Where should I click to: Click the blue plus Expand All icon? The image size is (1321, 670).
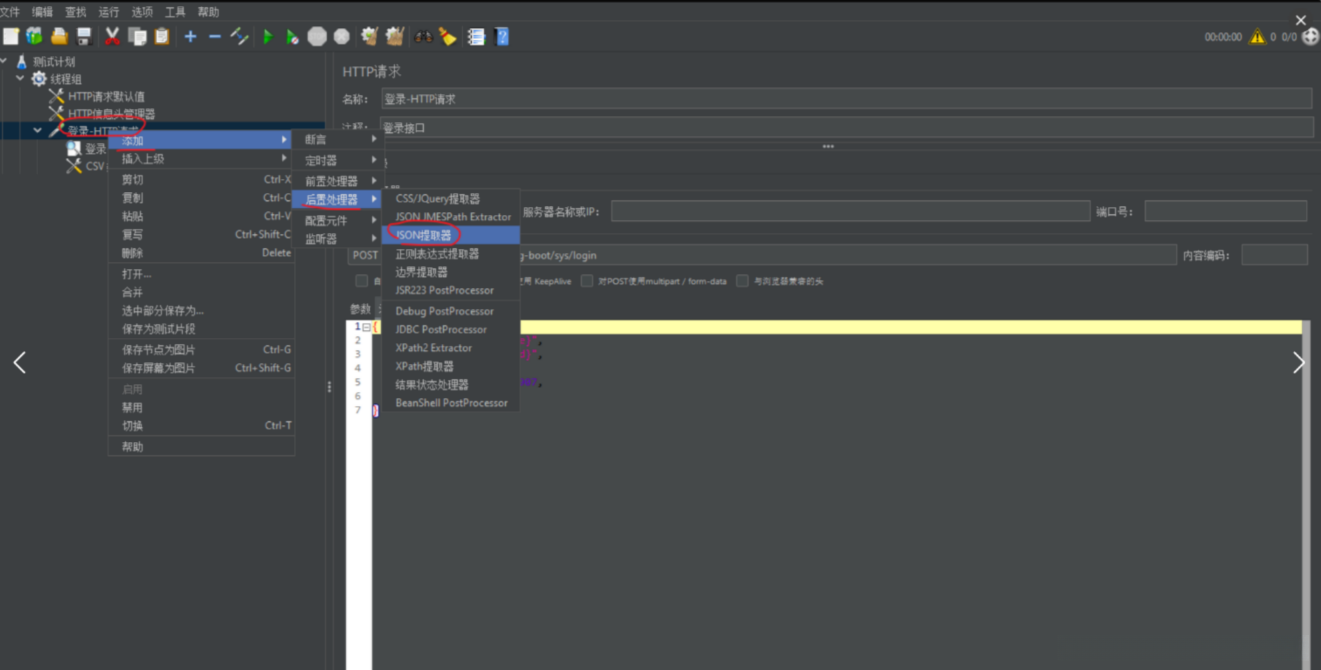point(190,37)
